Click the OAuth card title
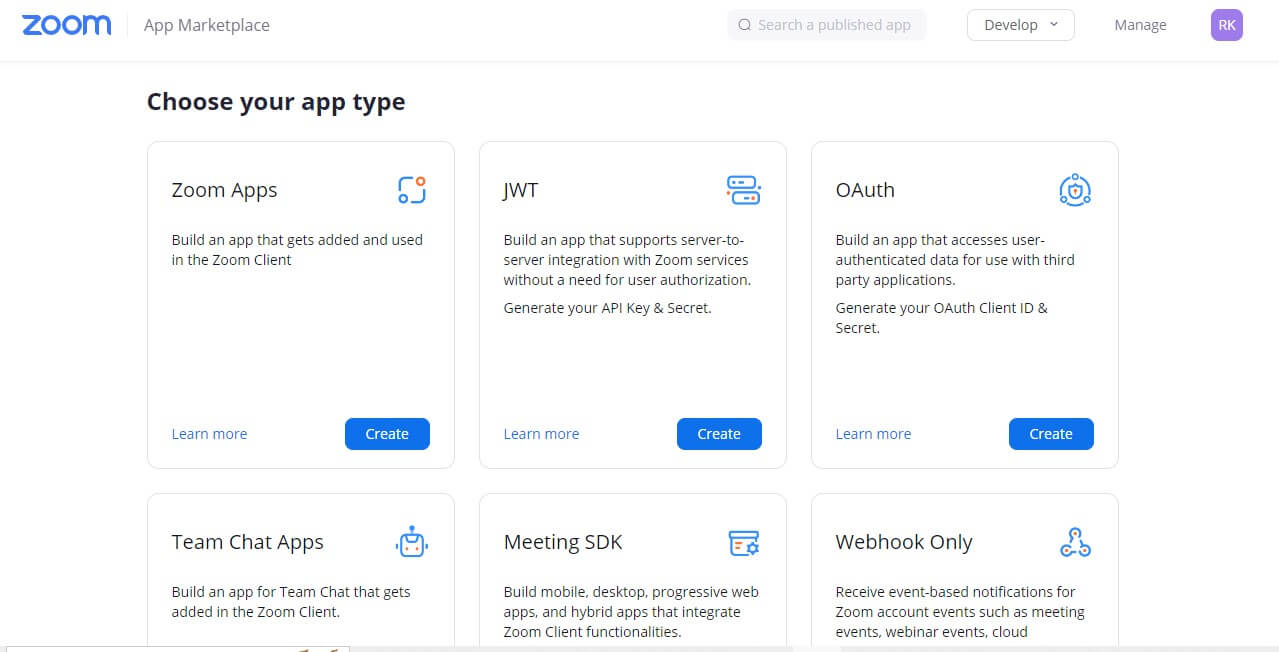The image size is (1279, 652). tap(865, 190)
